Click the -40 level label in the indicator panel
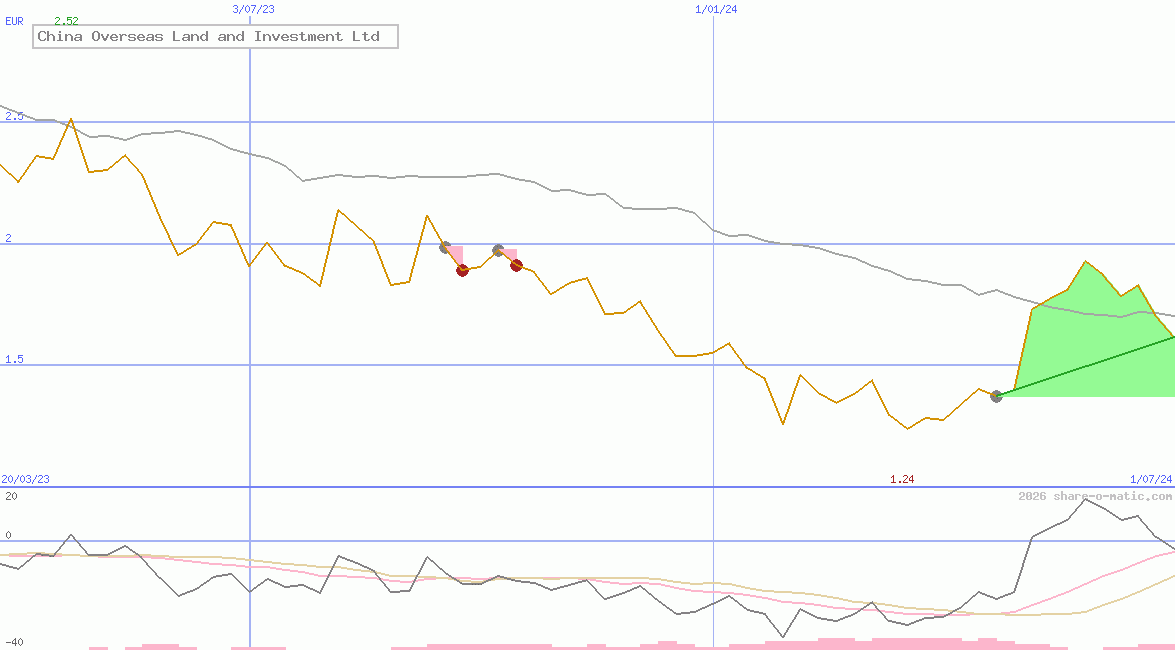Image resolution: width=1175 pixels, height=650 pixels. [14, 642]
